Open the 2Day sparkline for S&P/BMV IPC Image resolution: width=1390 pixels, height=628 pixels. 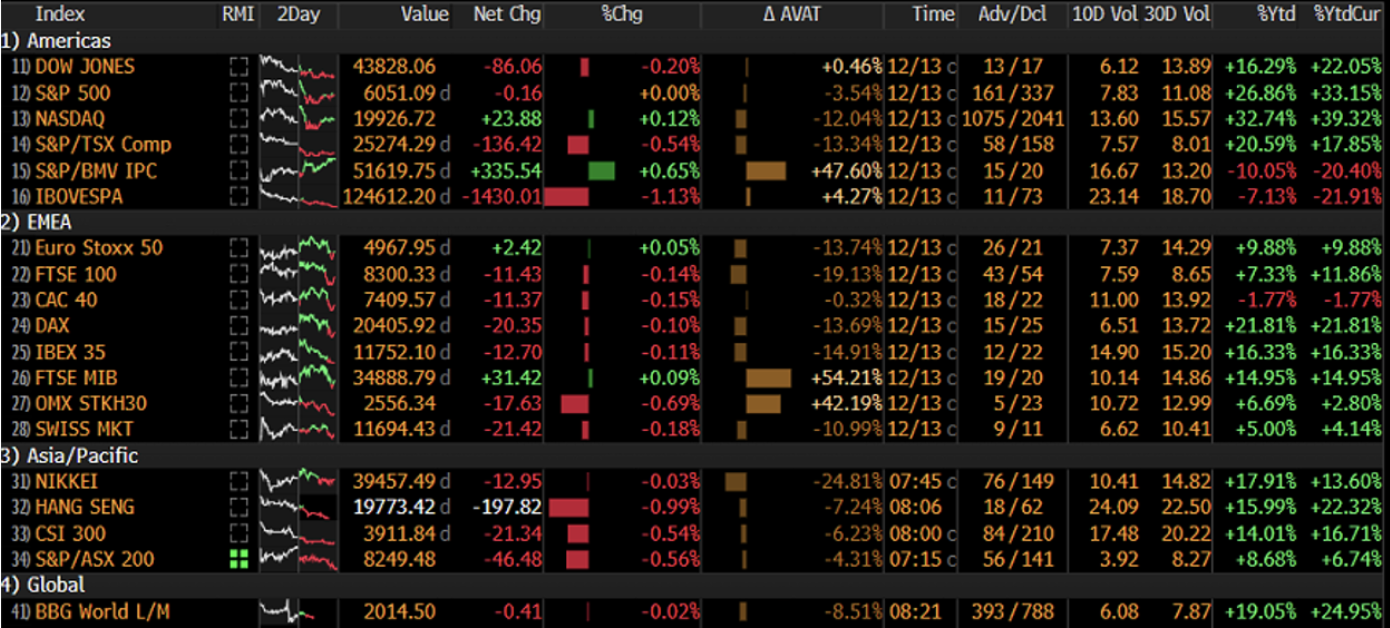point(298,170)
